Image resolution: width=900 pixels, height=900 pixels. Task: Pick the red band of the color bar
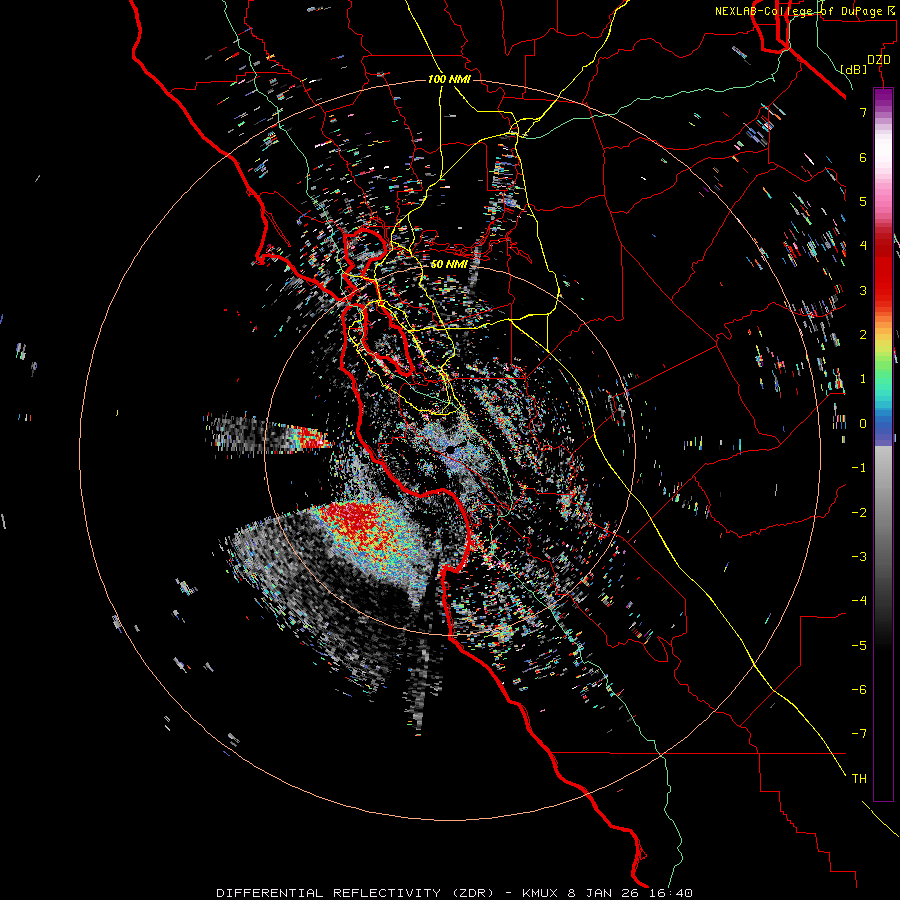883,281
